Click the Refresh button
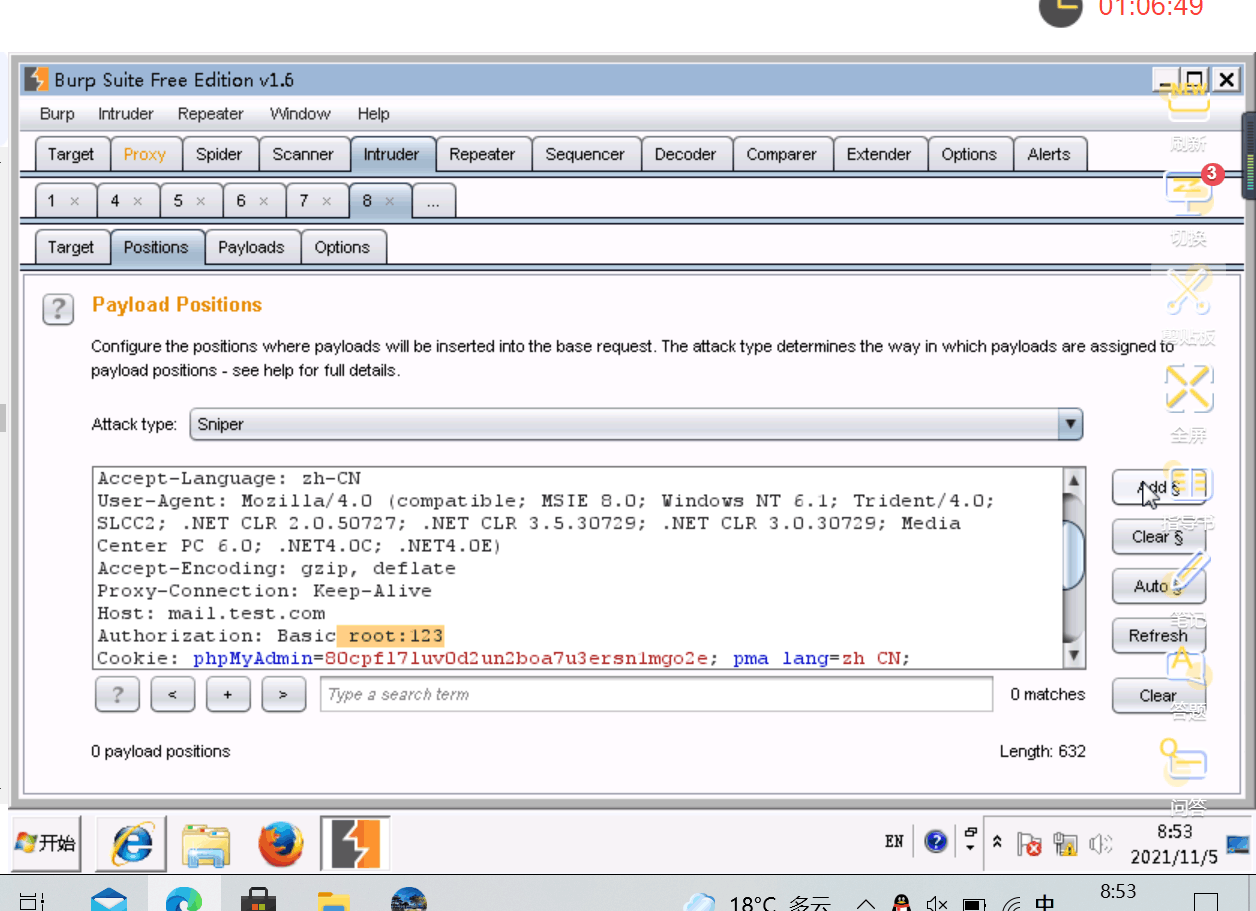The width and height of the screenshot is (1256, 911). click(x=1159, y=635)
